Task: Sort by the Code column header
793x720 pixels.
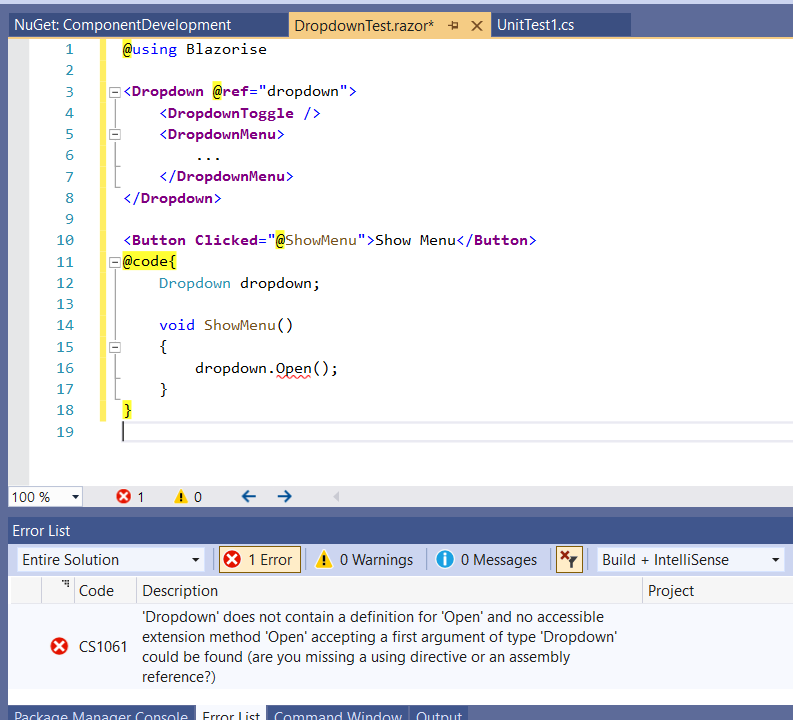Action: (105, 591)
